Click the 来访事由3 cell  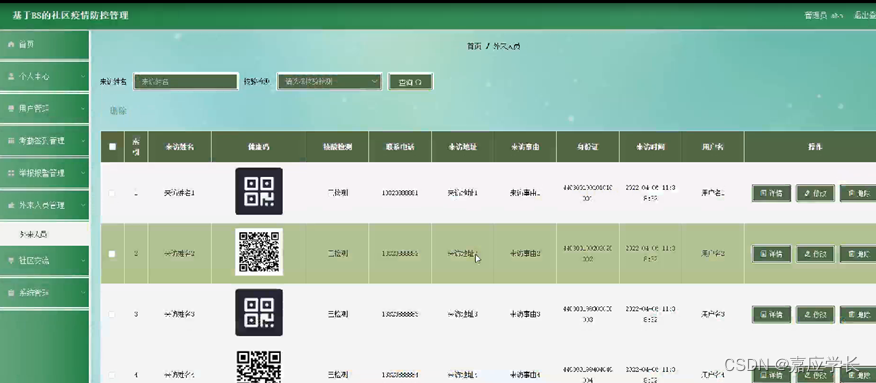525,314
